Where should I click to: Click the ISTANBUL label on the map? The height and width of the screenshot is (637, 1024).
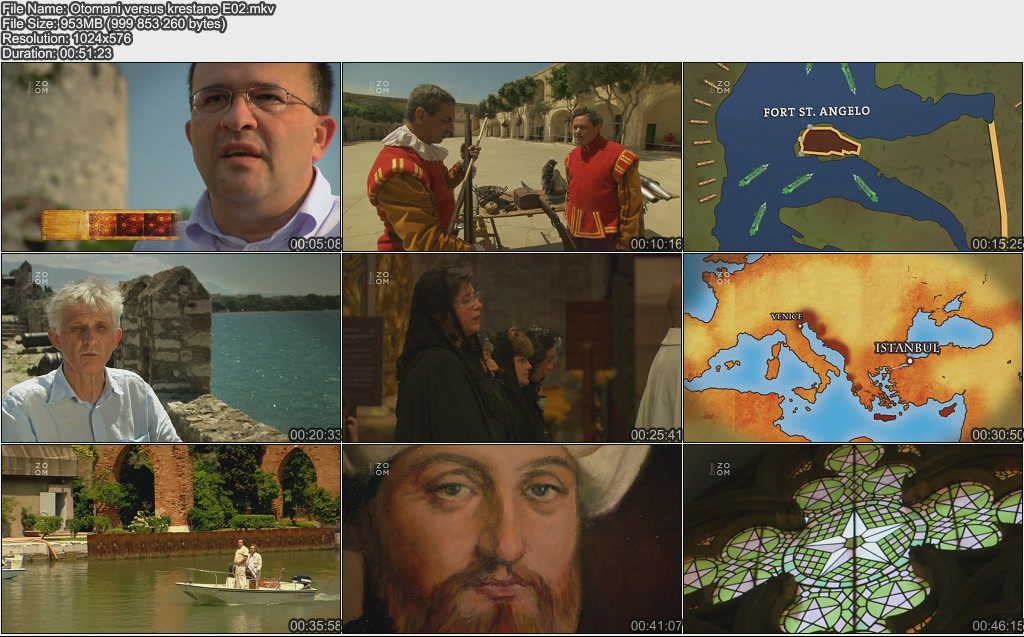click(x=907, y=348)
